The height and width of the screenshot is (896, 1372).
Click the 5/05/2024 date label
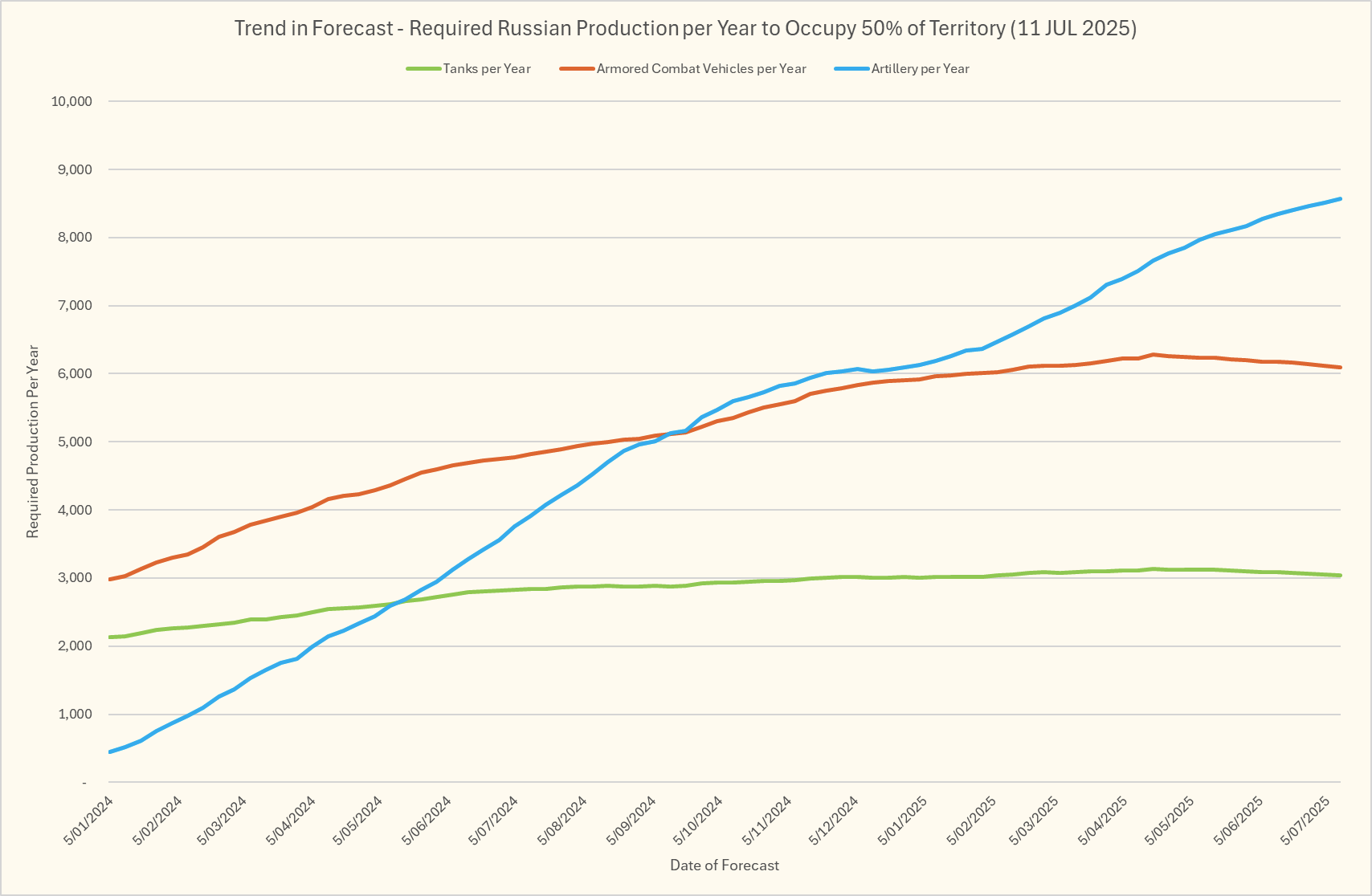tap(356, 820)
